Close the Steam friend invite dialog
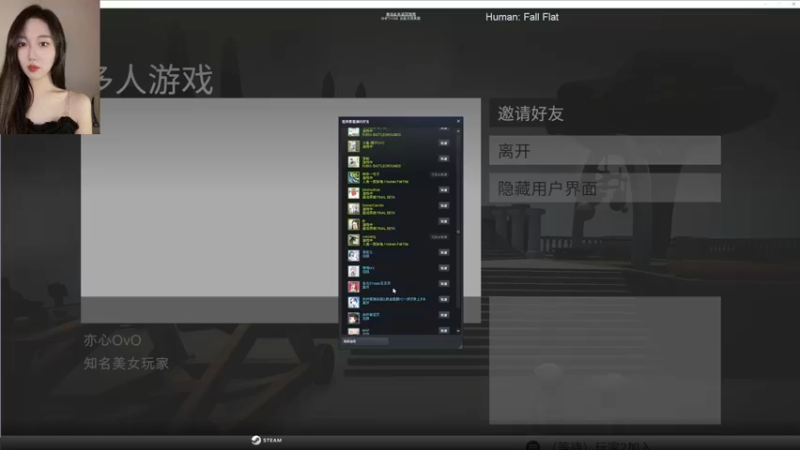Image resolution: width=800 pixels, height=450 pixels. pyautogui.click(x=458, y=121)
